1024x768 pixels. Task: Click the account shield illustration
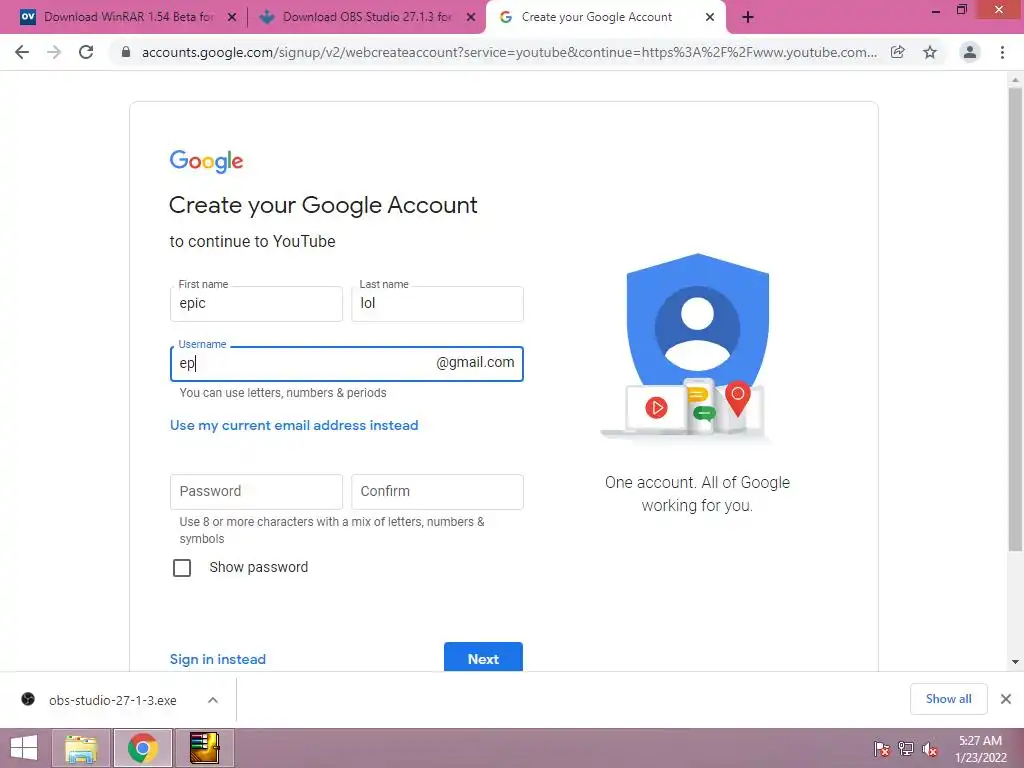tap(696, 346)
